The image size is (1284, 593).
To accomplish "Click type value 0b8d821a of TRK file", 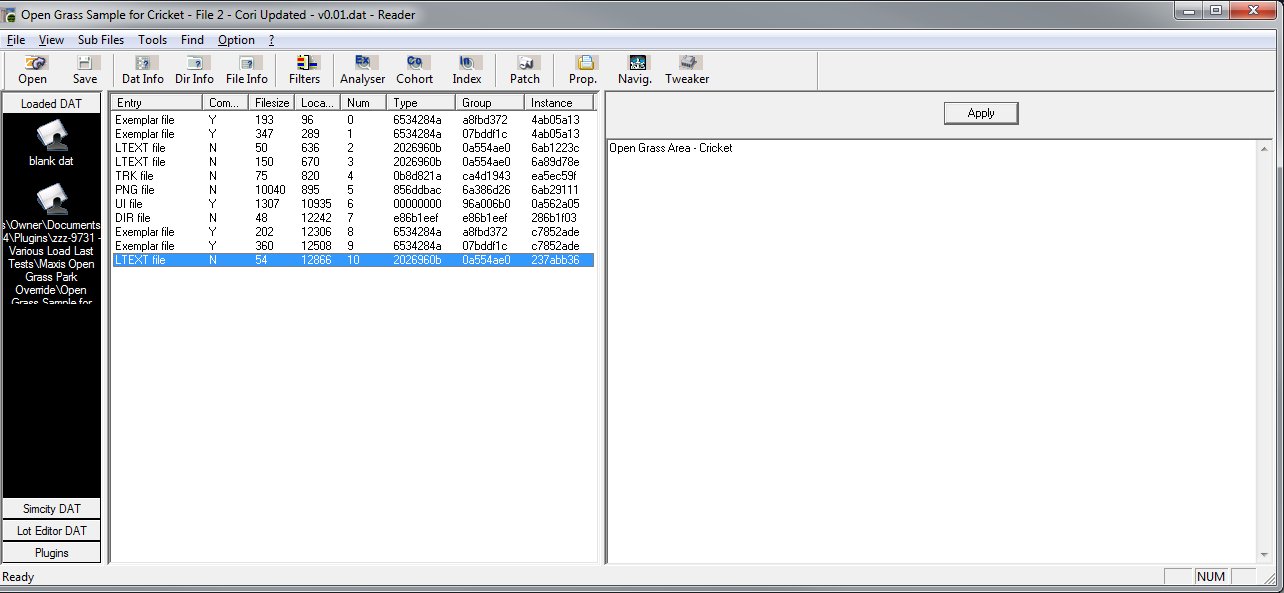I will click(x=417, y=176).
